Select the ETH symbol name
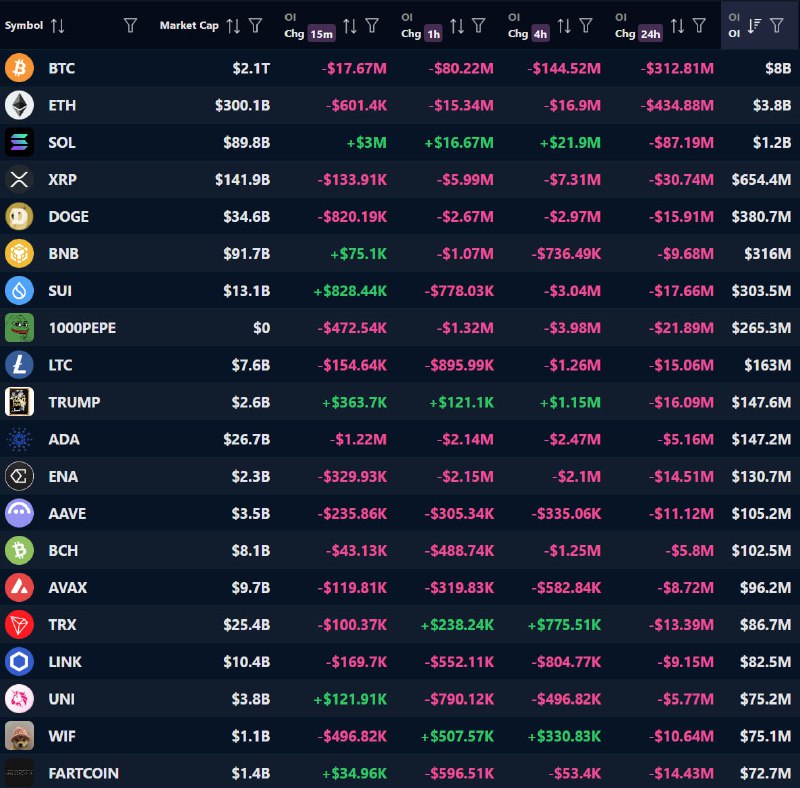The width and height of the screenshot is (800, 788). click(x=62, y=106)
